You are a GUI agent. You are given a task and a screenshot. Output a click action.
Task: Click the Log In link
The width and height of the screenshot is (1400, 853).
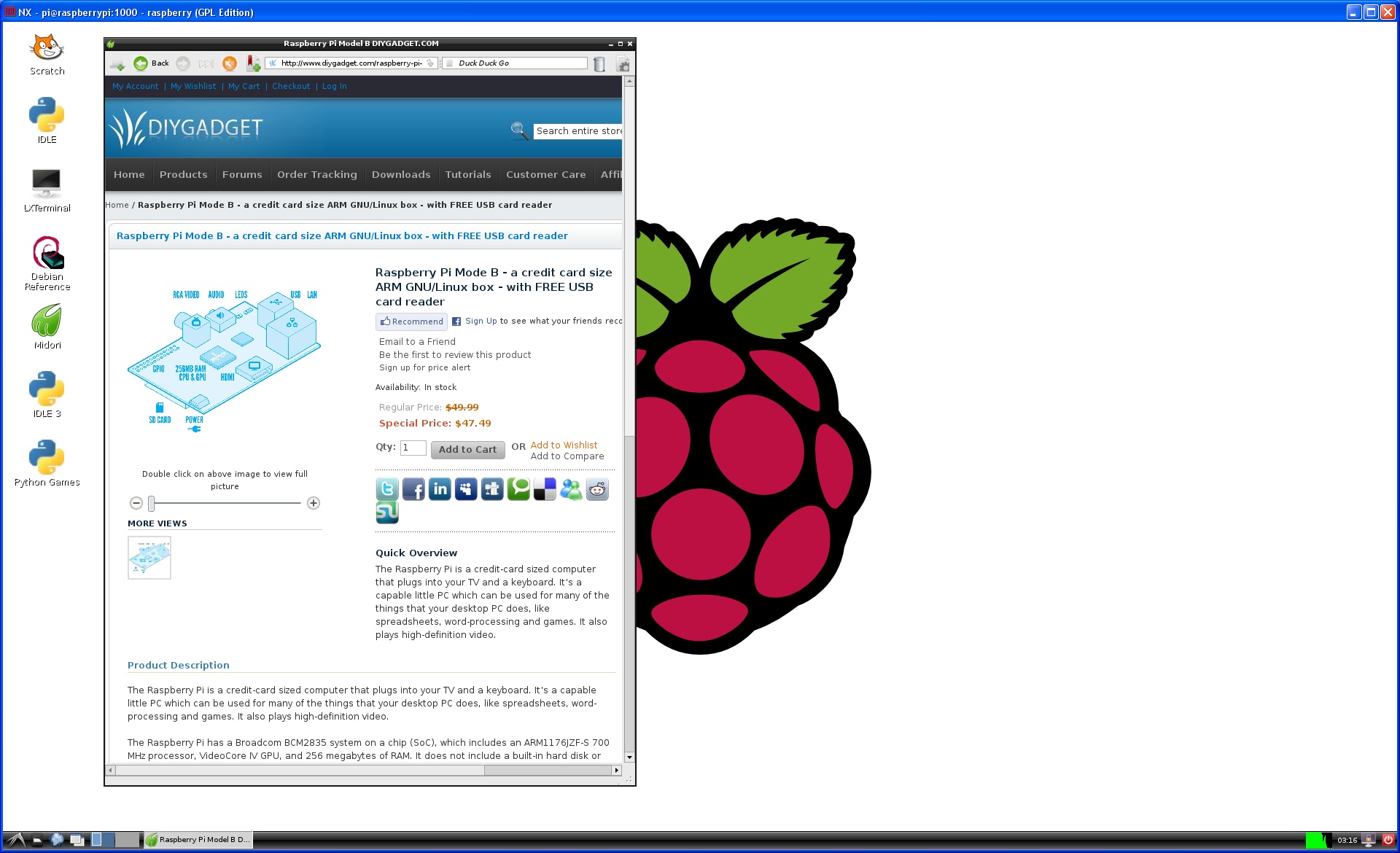335,86
